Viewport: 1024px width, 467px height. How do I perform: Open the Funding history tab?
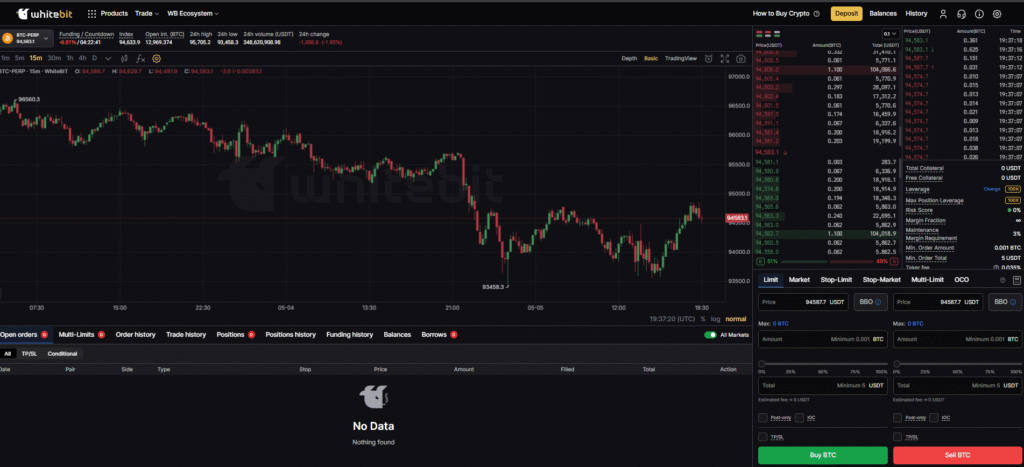(x=349, y=334)
